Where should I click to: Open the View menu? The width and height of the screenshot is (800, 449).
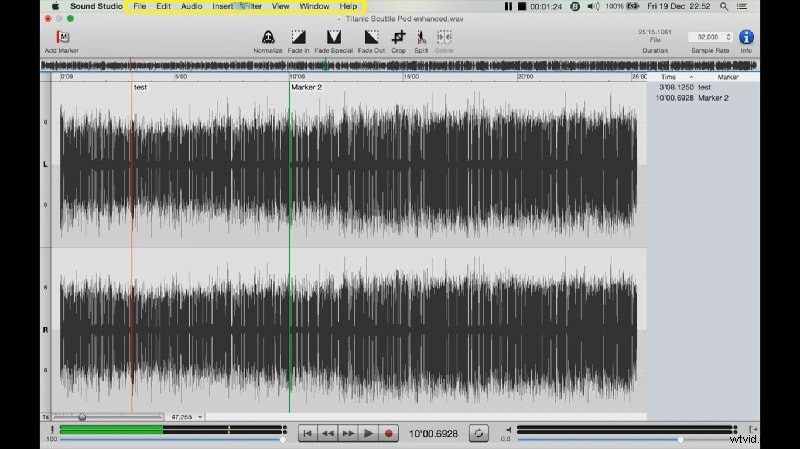280,6
